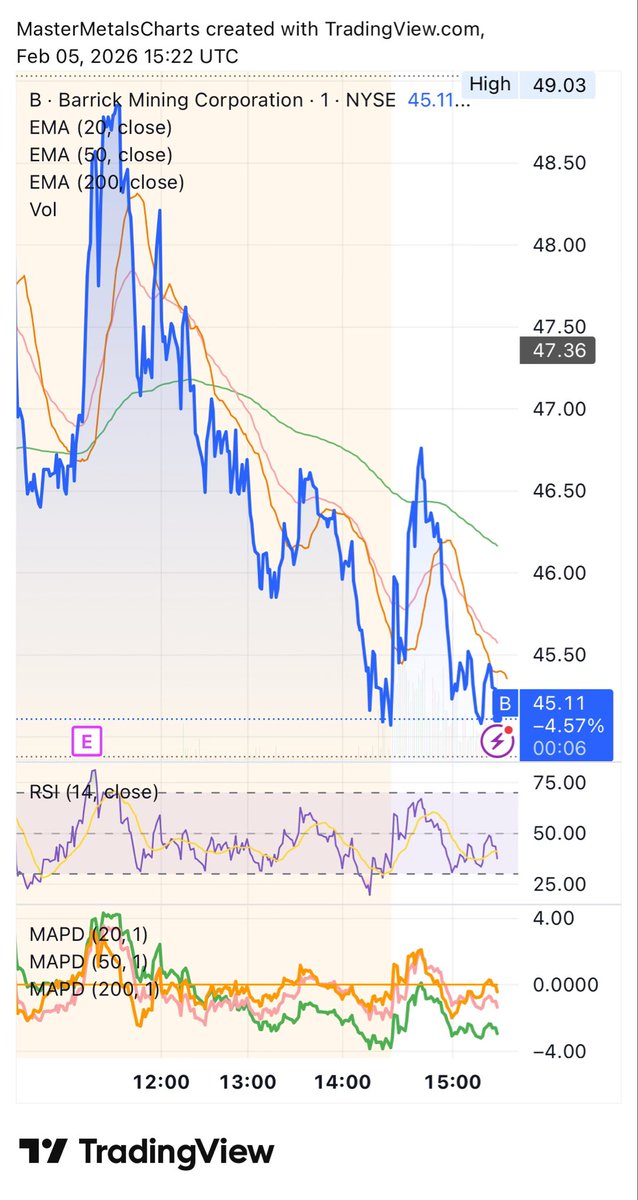The image size is (638, 1200).
Task: Click the 13:00 time axis label
Action: (x=247, y=1082)
